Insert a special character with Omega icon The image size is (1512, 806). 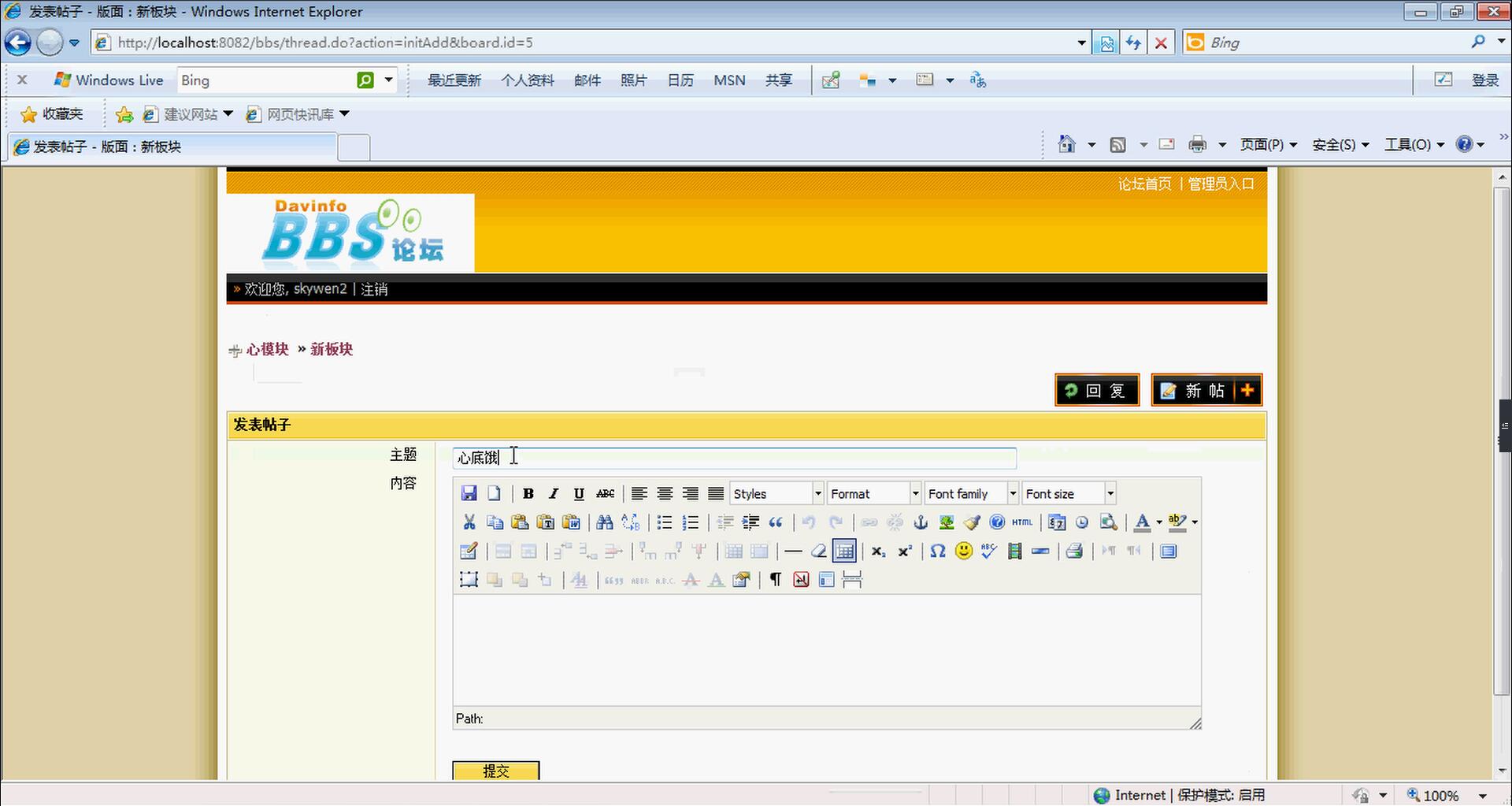937,551
